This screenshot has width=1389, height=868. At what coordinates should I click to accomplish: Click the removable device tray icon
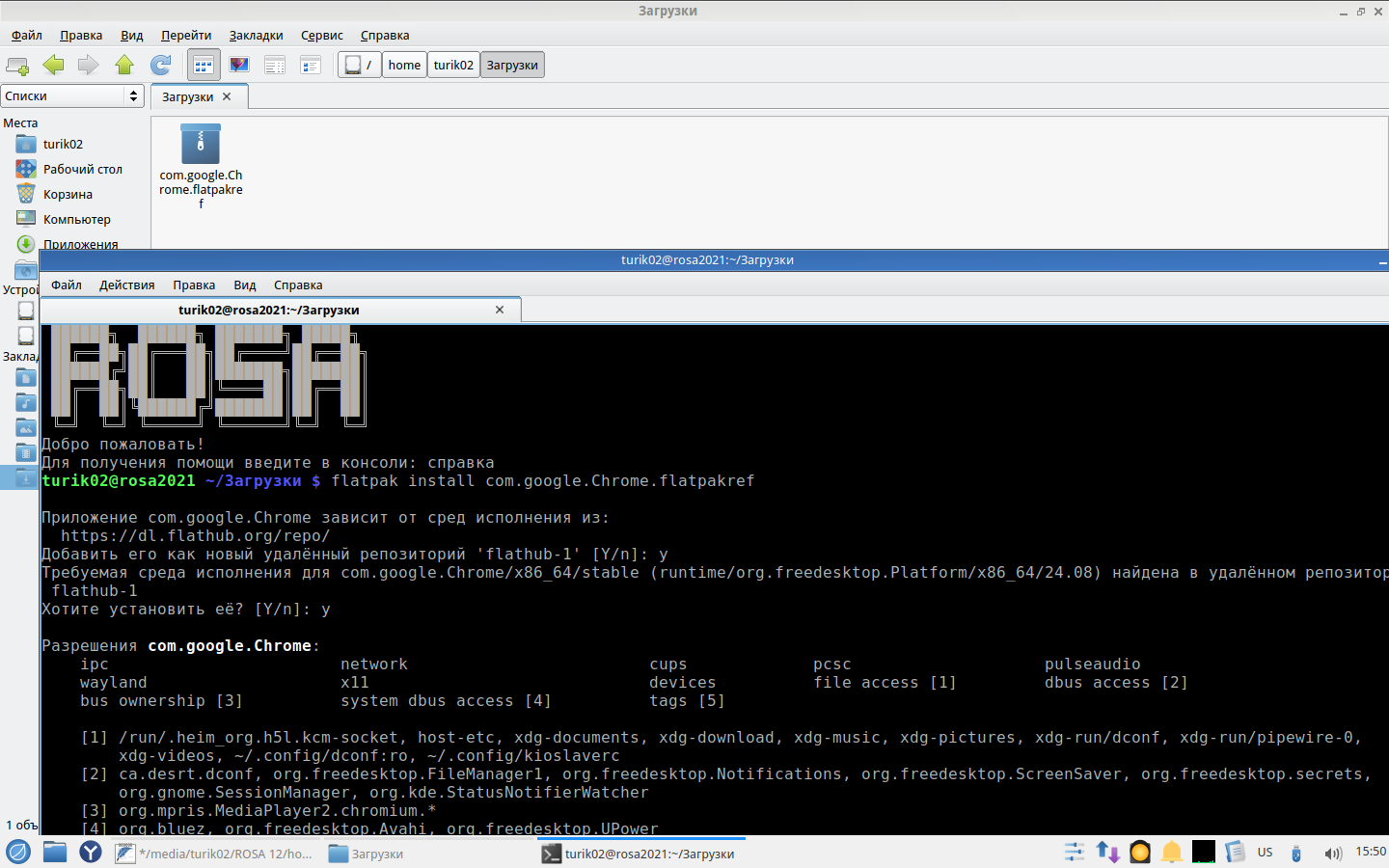coord(1296,854)
